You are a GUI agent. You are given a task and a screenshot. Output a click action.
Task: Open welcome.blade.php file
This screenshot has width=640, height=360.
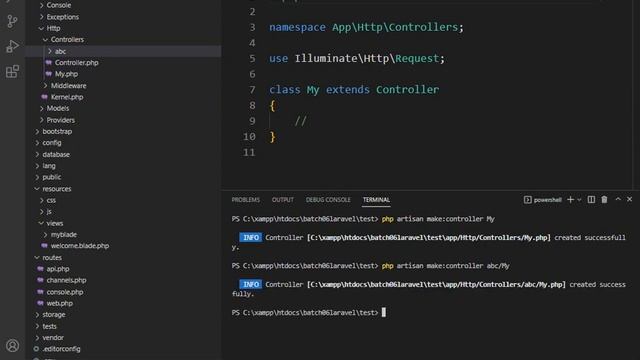point(80,246)
